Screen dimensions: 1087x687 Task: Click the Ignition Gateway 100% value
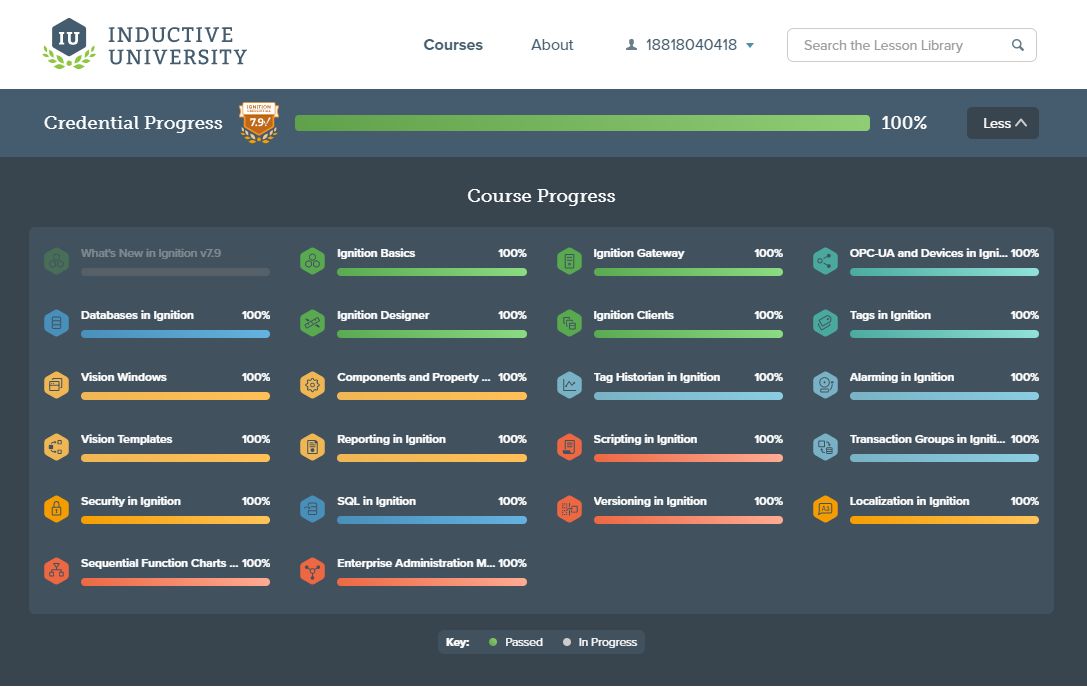coord(768,253)
